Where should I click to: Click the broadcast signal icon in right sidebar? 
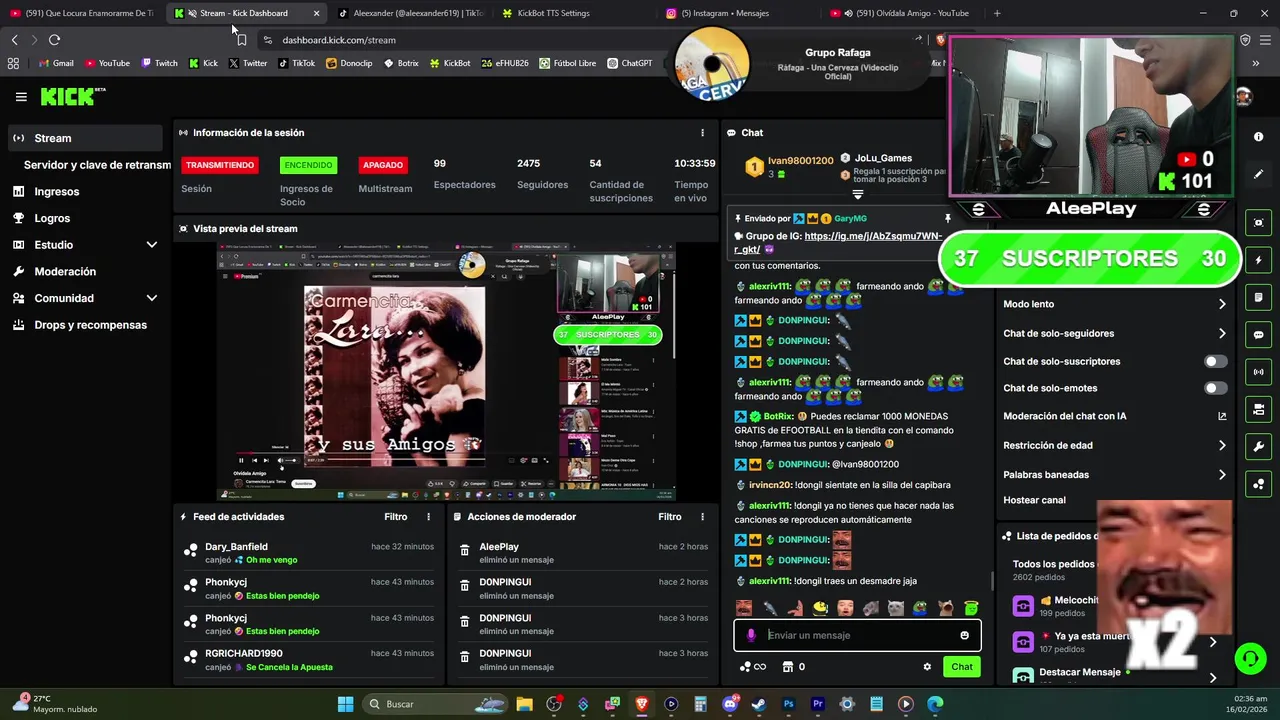coord(1258,372)
